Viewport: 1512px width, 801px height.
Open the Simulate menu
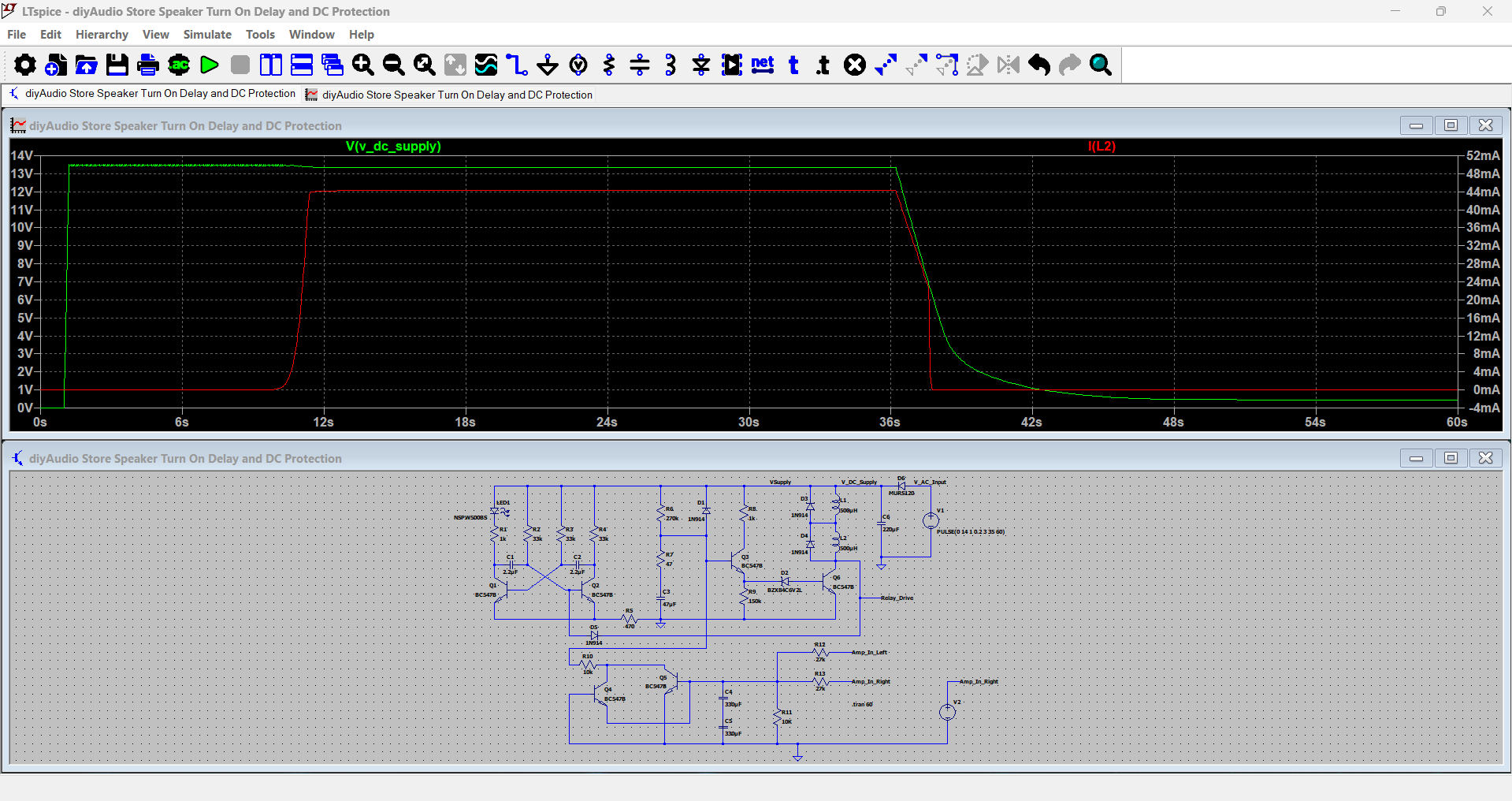click(x=207, y=35)
